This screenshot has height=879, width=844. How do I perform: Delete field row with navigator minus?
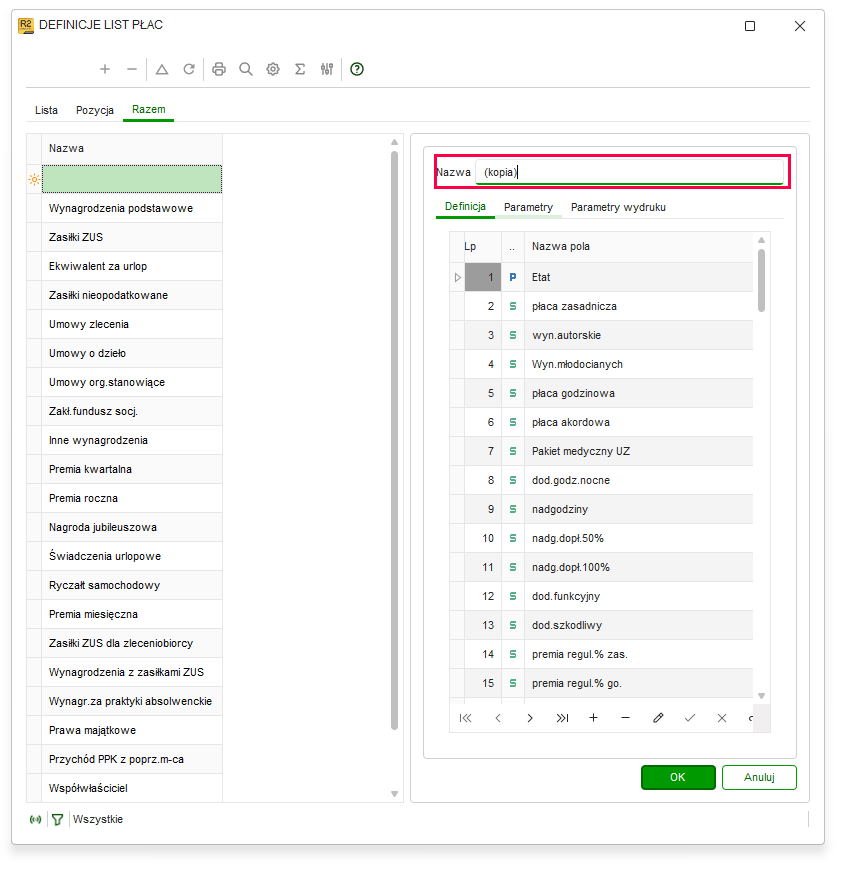(x=625, y=719)
